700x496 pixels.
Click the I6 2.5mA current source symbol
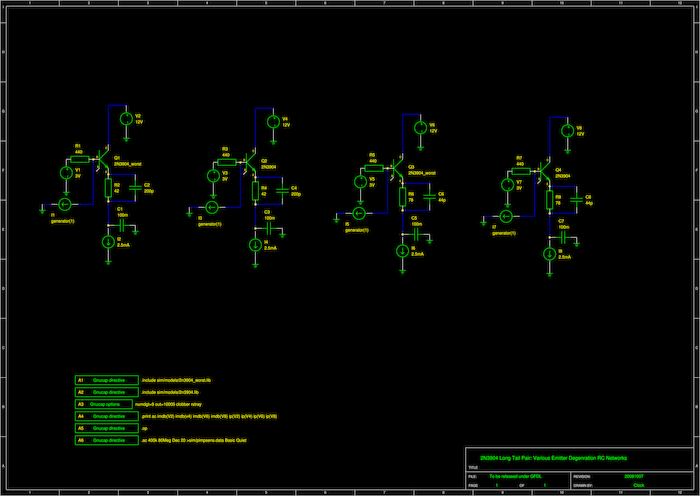point(402,251)
